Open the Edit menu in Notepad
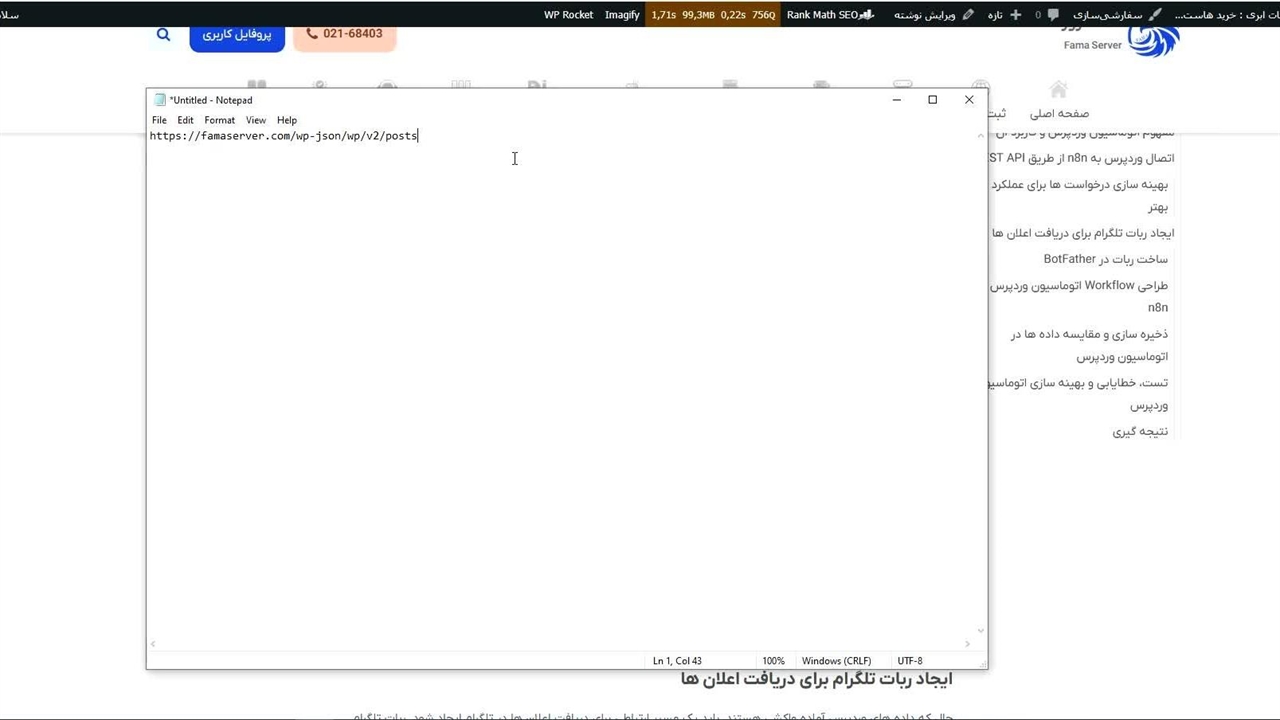 (185, 120)
